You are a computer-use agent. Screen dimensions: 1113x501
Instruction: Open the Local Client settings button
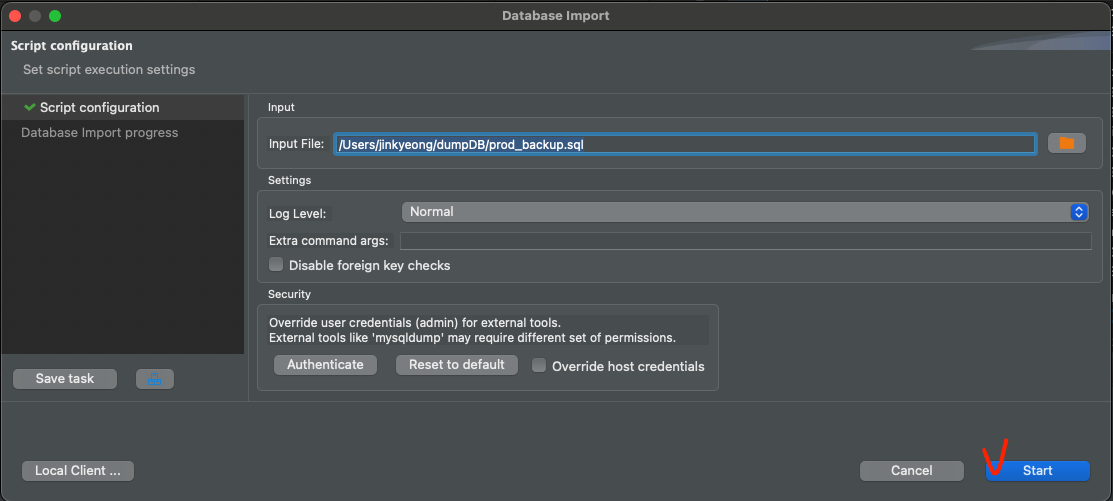tap(78, 470)
